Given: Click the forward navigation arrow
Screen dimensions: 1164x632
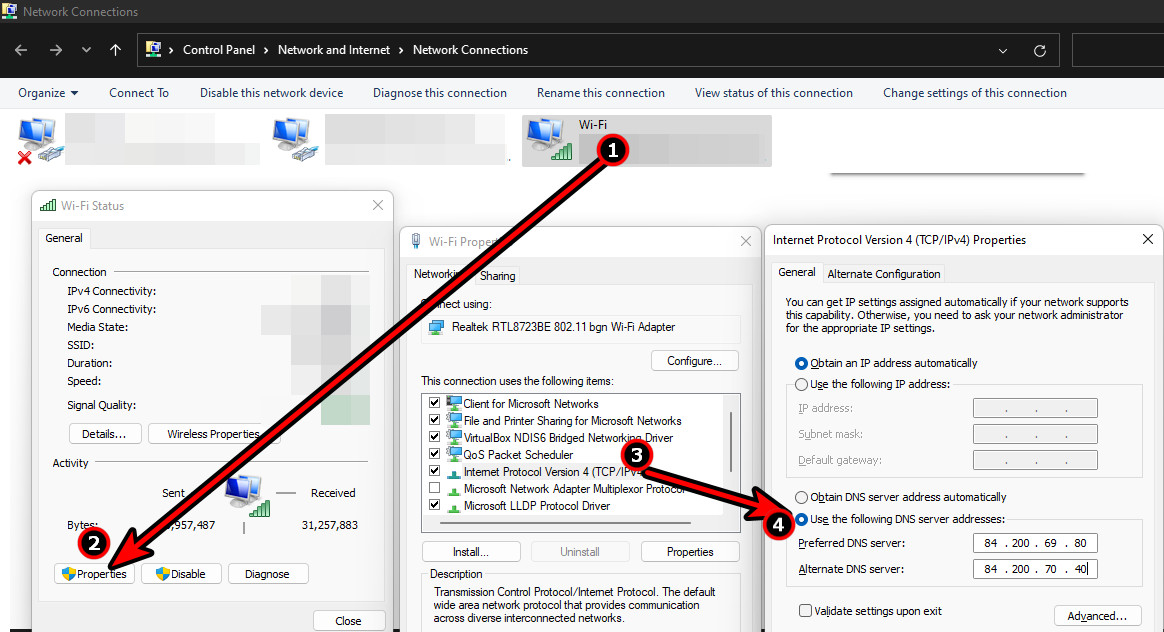Looking at the screenshot, I should (x=56, y=49).
